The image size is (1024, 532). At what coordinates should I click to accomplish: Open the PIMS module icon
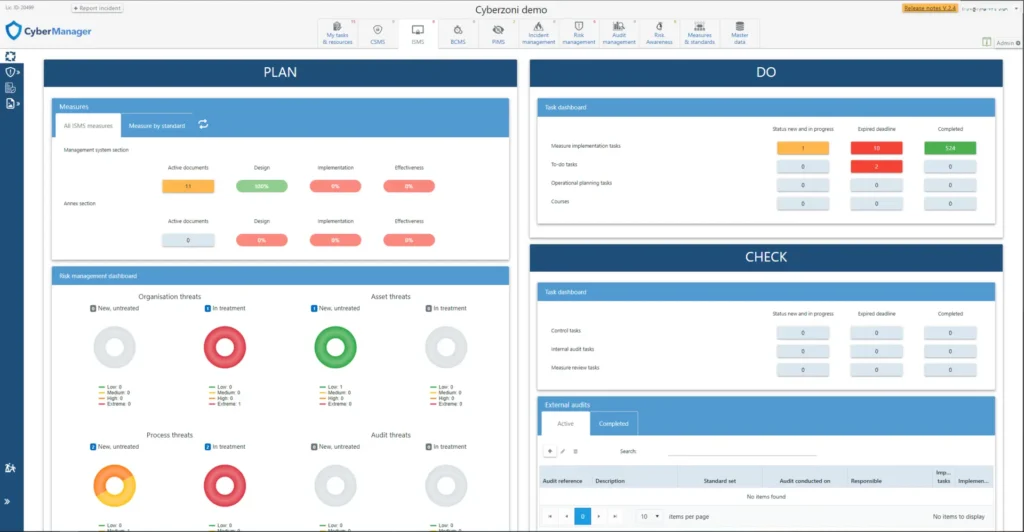[x=498, y=34]
